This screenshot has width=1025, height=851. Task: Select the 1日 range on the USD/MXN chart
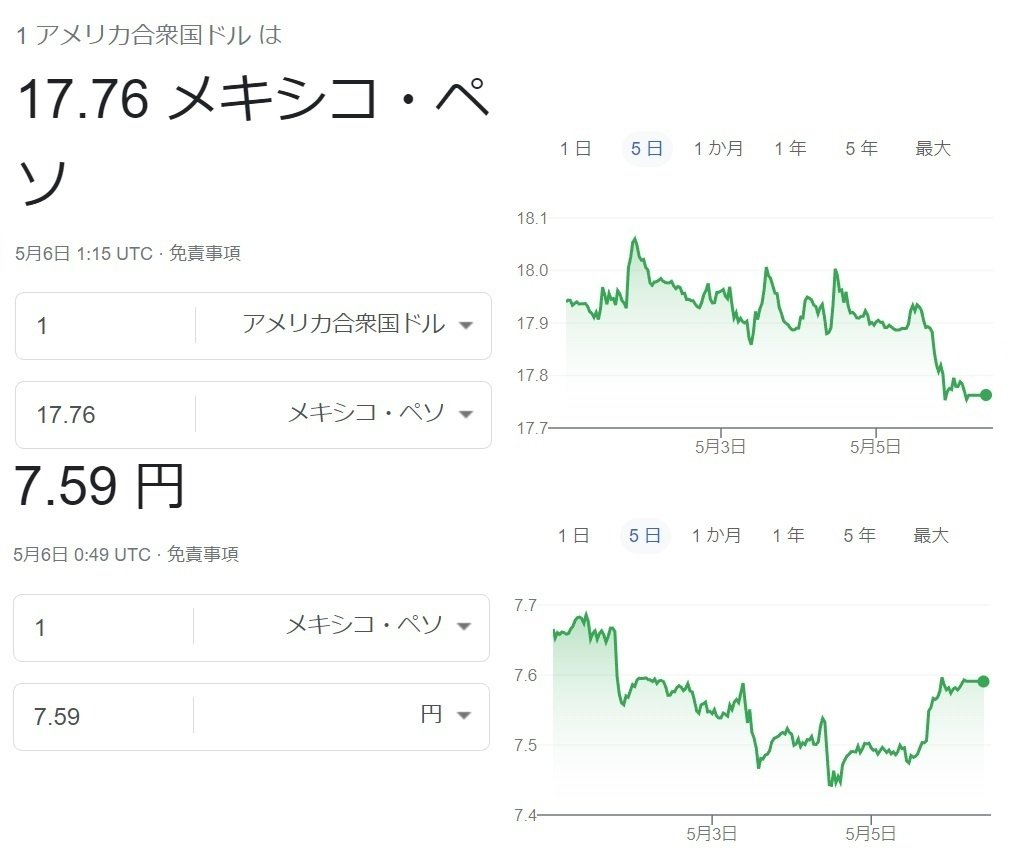(576, 148)
